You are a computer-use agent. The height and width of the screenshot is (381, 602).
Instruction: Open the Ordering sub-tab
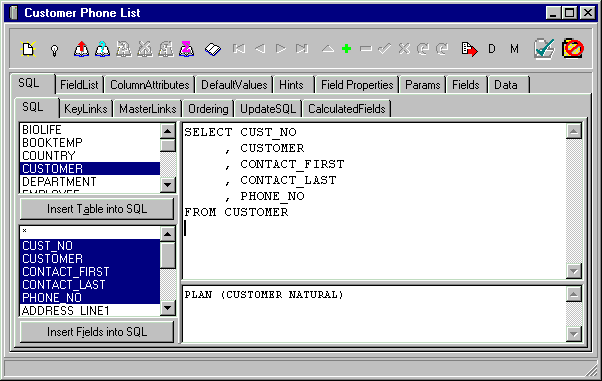(208, 109)
